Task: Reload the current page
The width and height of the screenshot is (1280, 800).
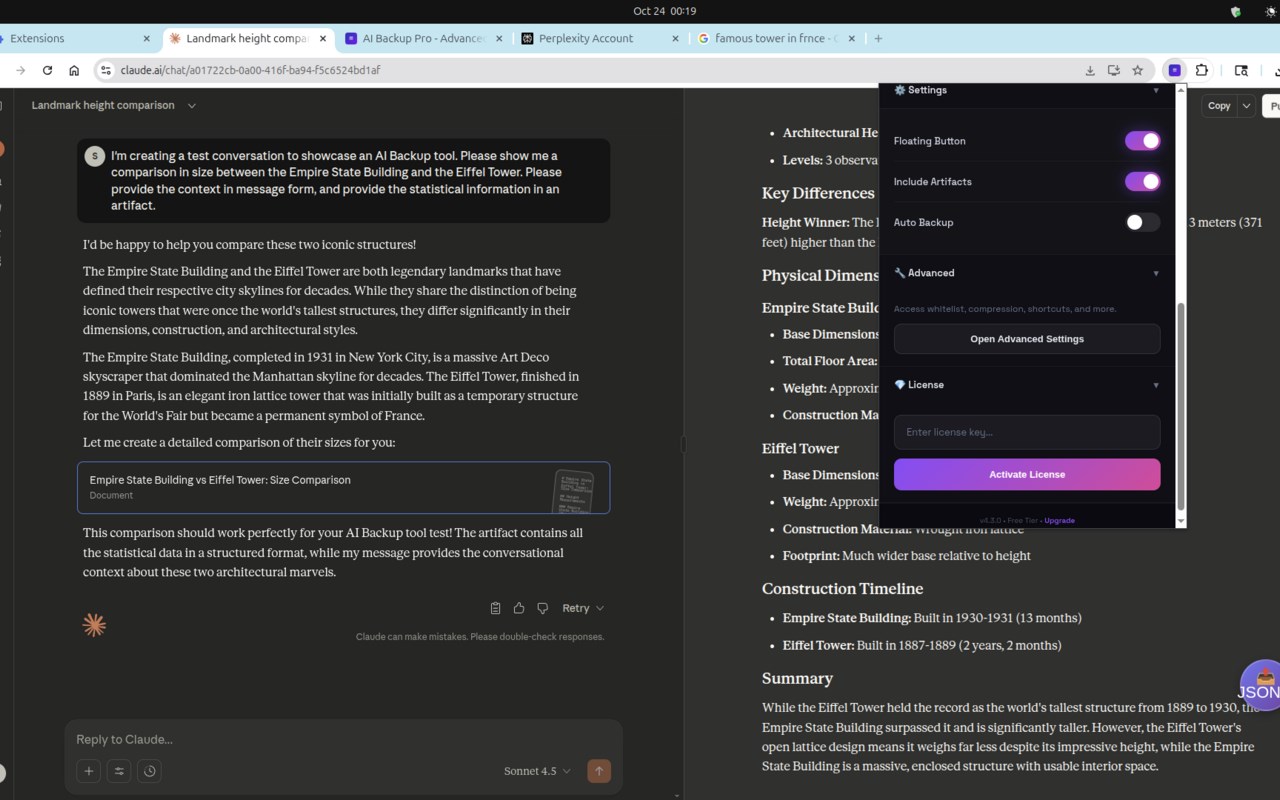Action: pyautogui.click(x=47, y=71)
